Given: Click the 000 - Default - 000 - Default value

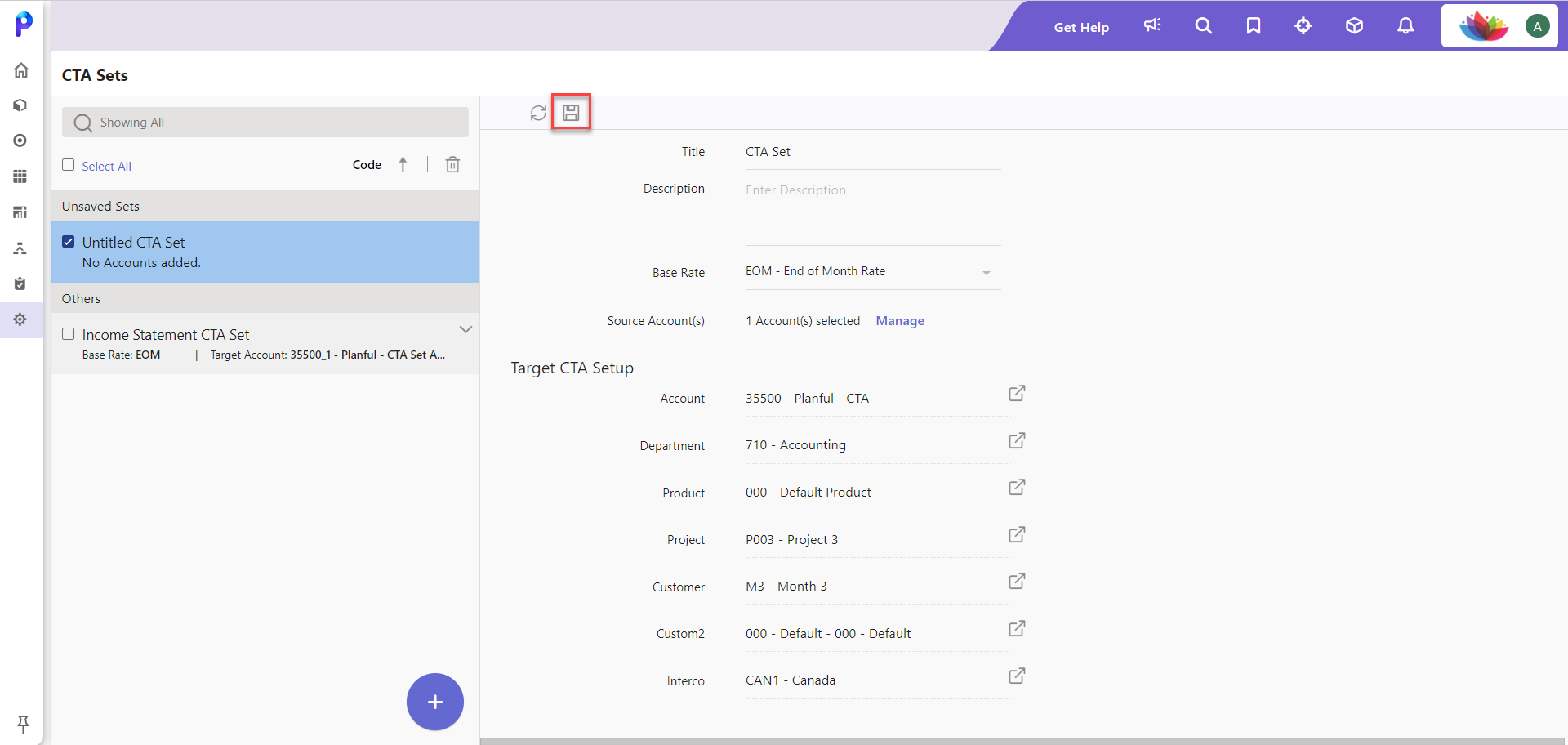Looking at the screenshot, I should (x=828, y=634).
